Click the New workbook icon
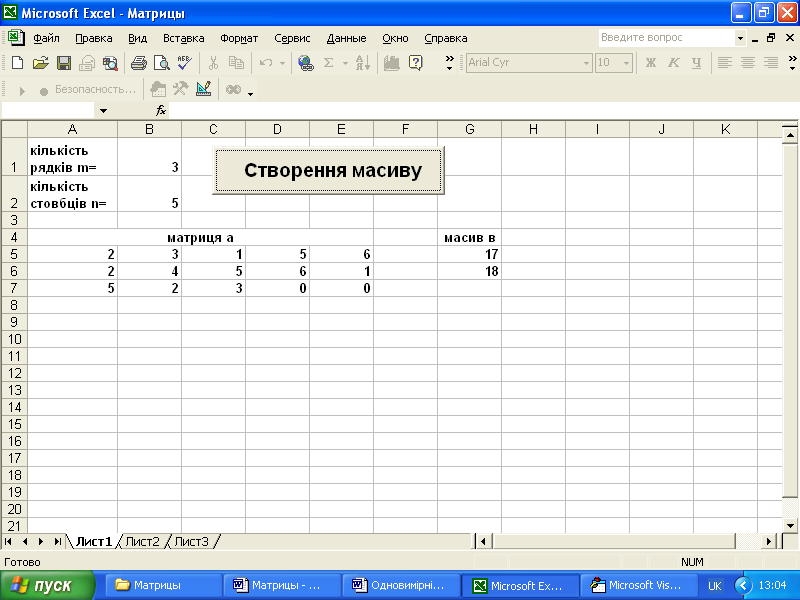The image size is (800, 600). pos(17,63)
